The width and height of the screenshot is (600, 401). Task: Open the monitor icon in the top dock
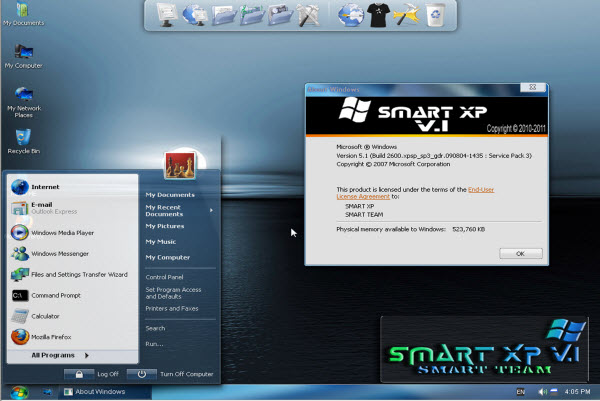pyautogui.click(x=167, y=15)
